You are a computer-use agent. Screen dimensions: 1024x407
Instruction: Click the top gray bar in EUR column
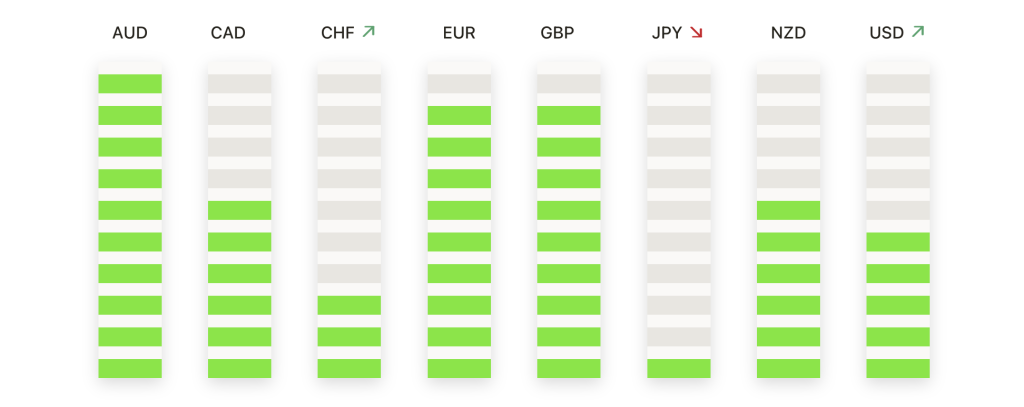tap(459, 84)
